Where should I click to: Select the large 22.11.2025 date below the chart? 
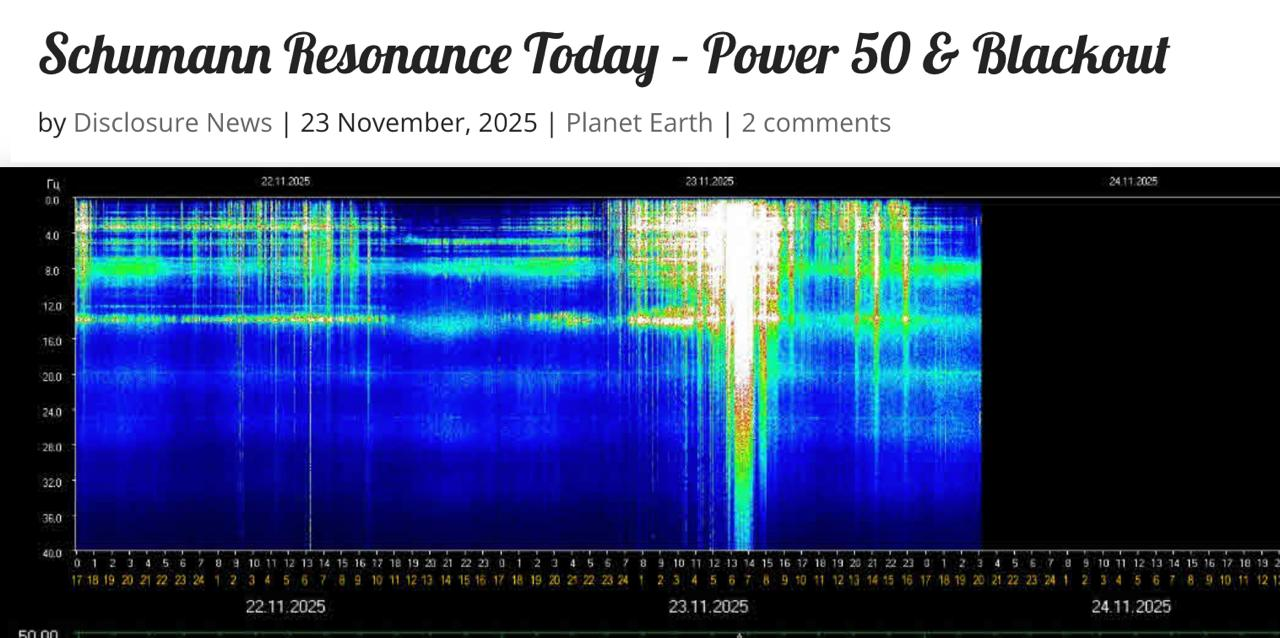[x=286, y=607]
